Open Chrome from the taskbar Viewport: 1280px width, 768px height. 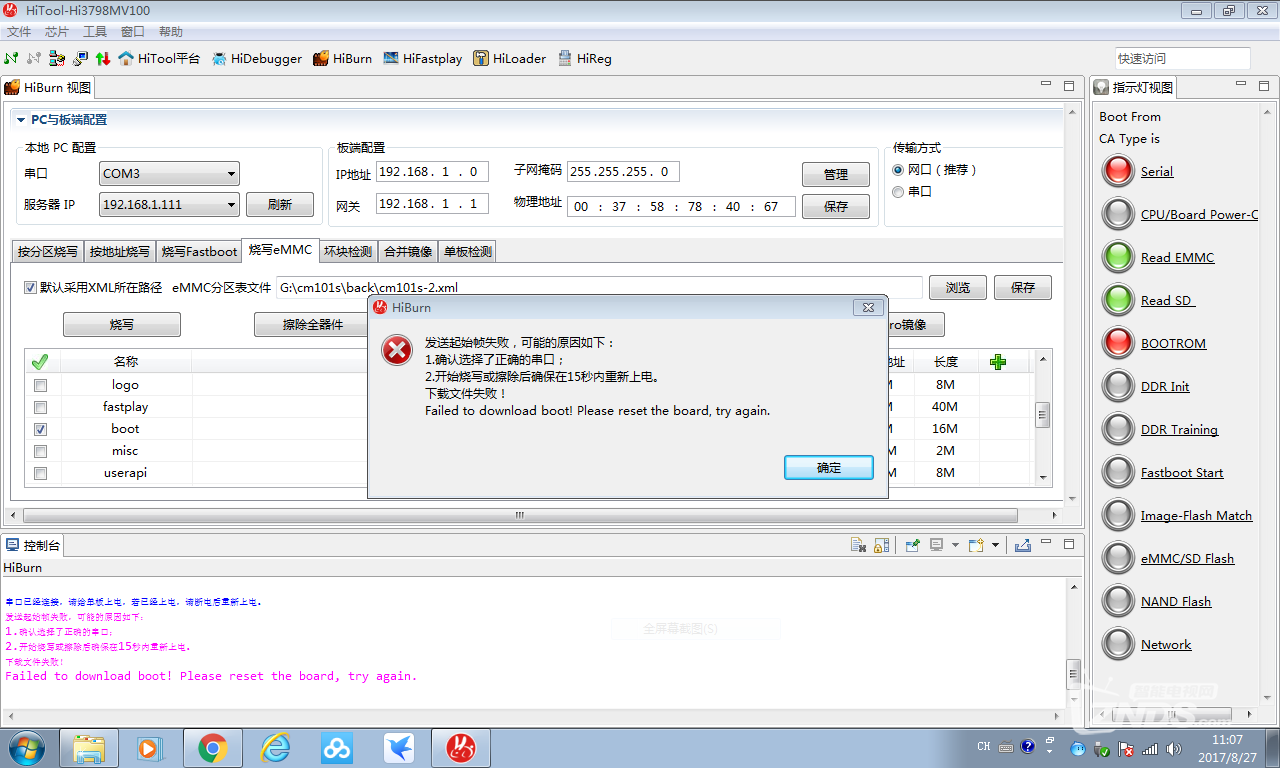[x=212, y=747]
